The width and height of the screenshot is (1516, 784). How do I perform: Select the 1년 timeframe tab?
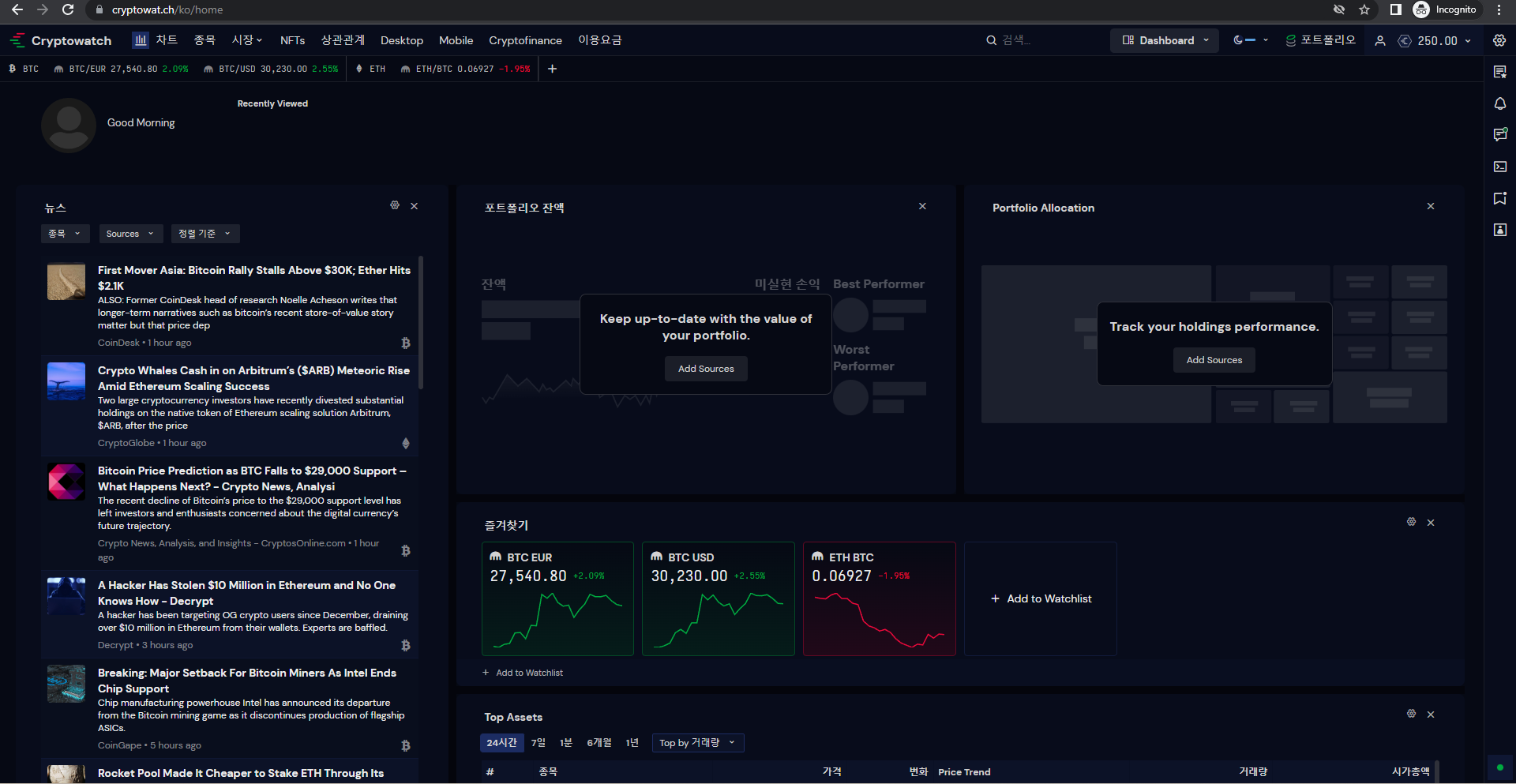coord(632,743)
